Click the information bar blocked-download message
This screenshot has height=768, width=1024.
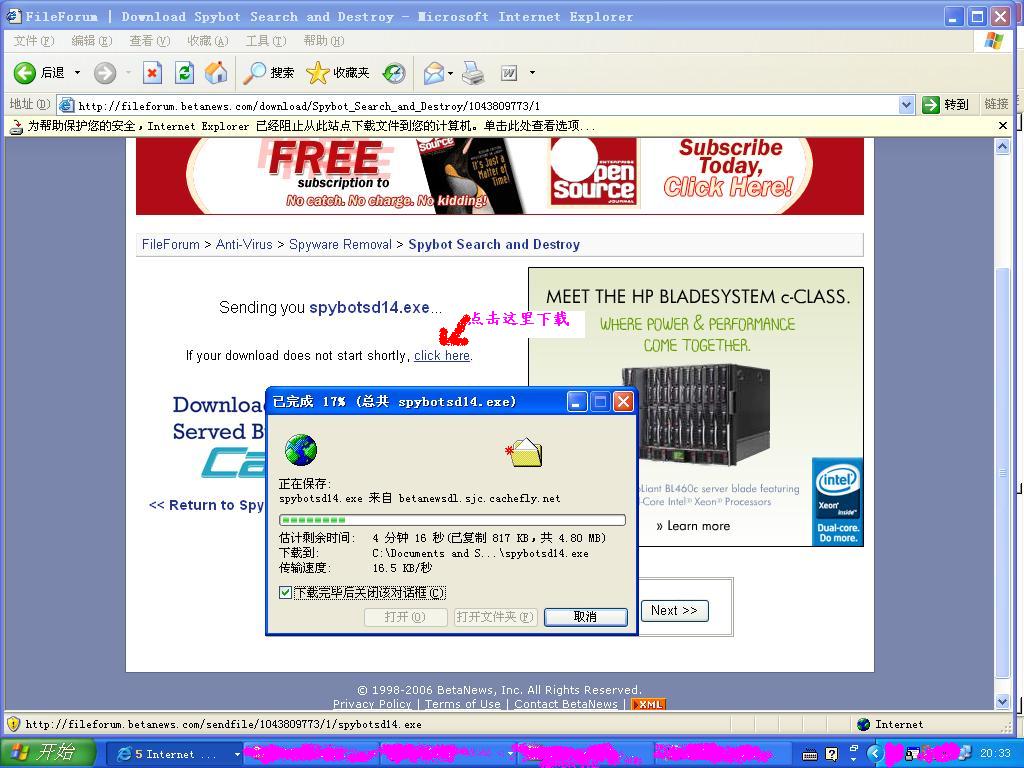point(311,126)
